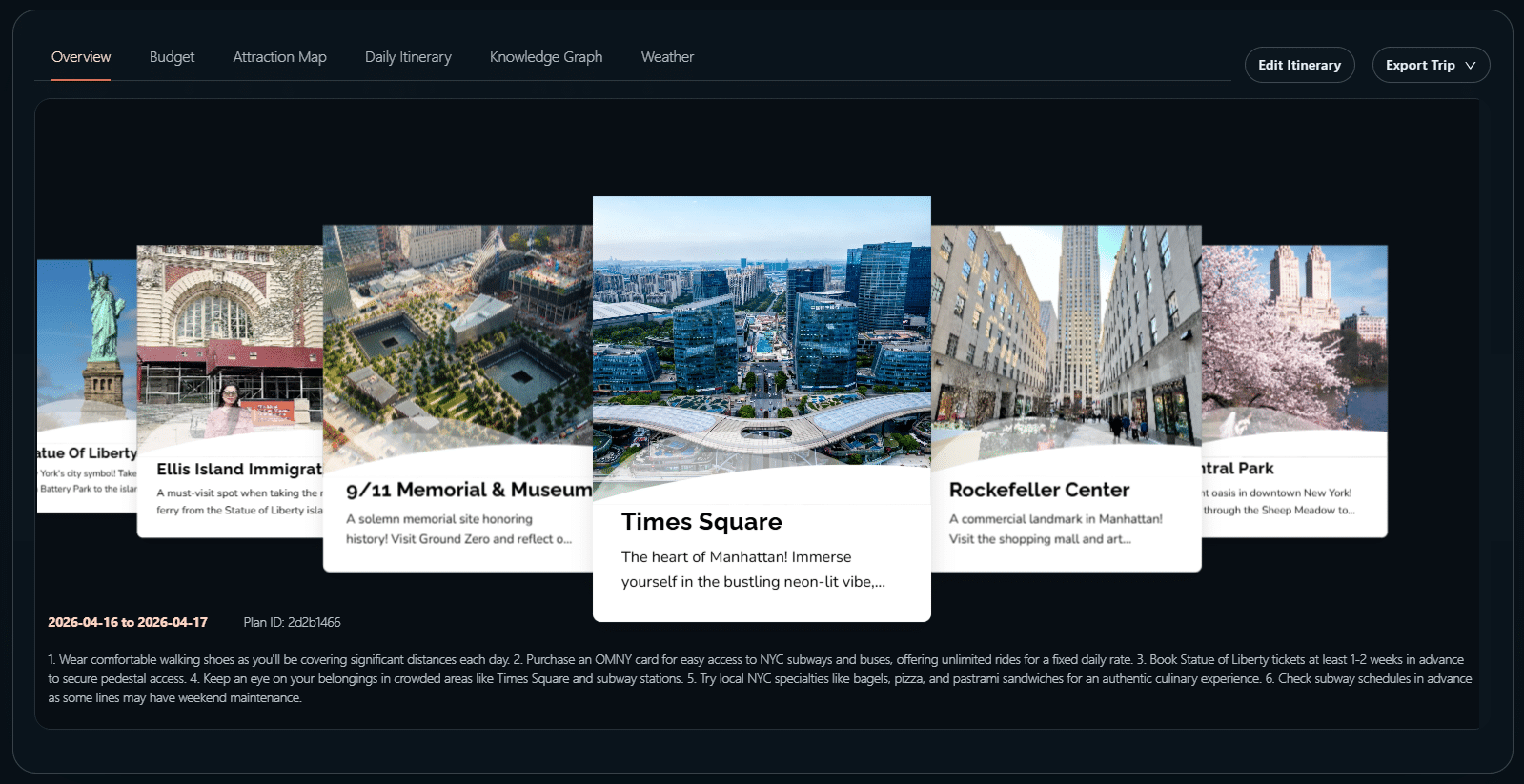This screenshot has height=784, width=1524.
Task: Open the Attraction Map tab
Action: (279, 57)
